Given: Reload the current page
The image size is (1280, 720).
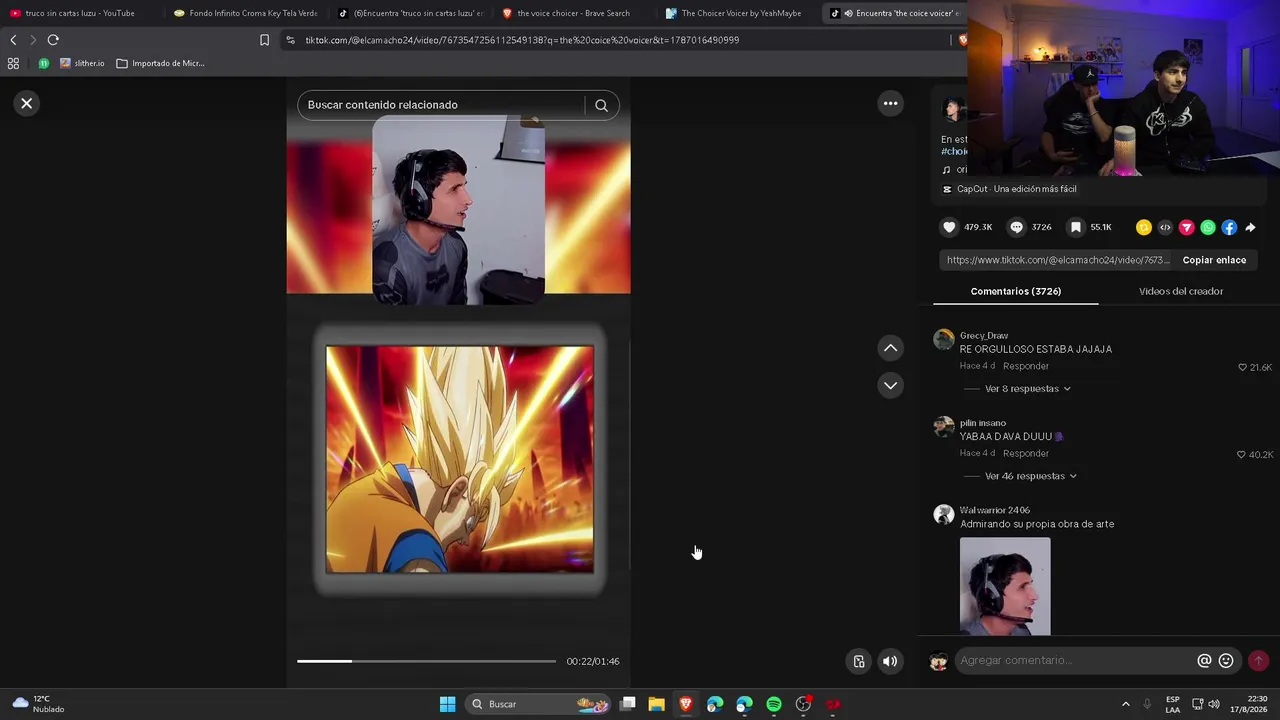Looking at the screenshot, I should (53, 40).
